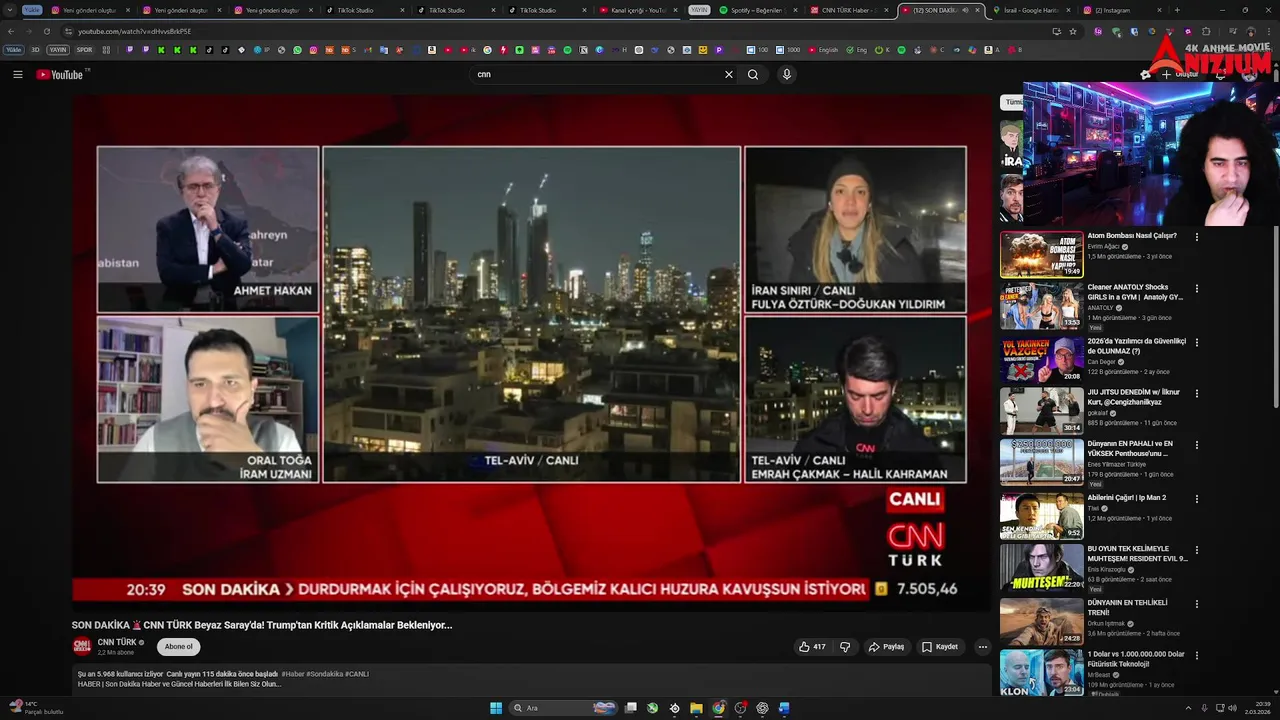The width and height of the screenshot is (1280, 720).
Task: Open Atom Bombası Nasıl Çalışır thumbnail
Action: point(1041,254)
